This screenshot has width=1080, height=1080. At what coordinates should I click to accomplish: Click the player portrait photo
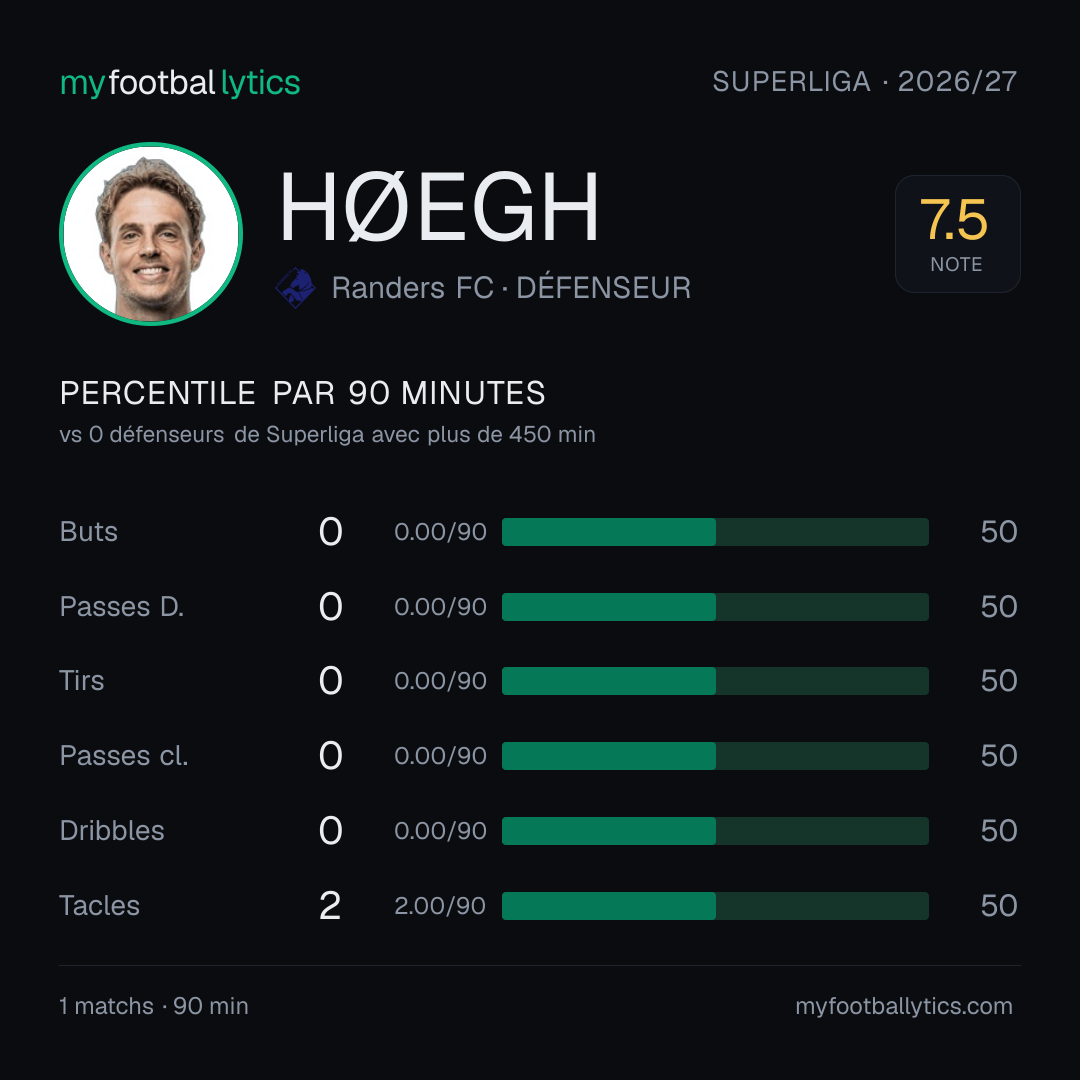[x=151, y=234]
